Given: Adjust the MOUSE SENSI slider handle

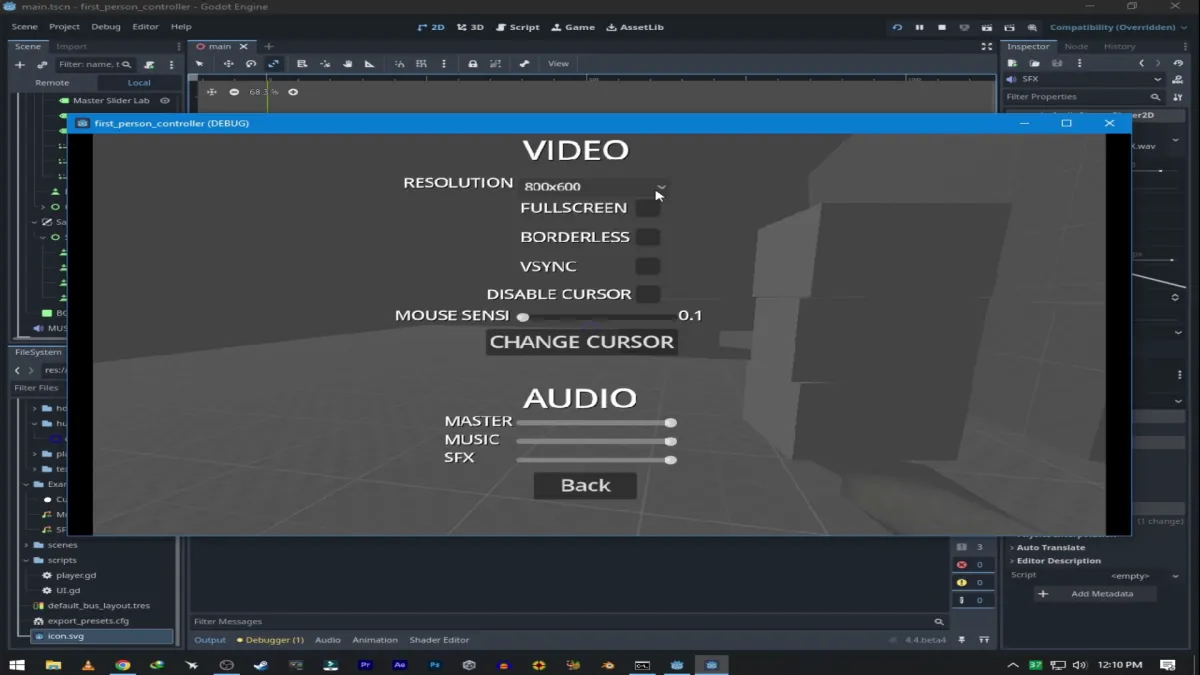Looking at the screenshot, I should [x=523, y=317].
